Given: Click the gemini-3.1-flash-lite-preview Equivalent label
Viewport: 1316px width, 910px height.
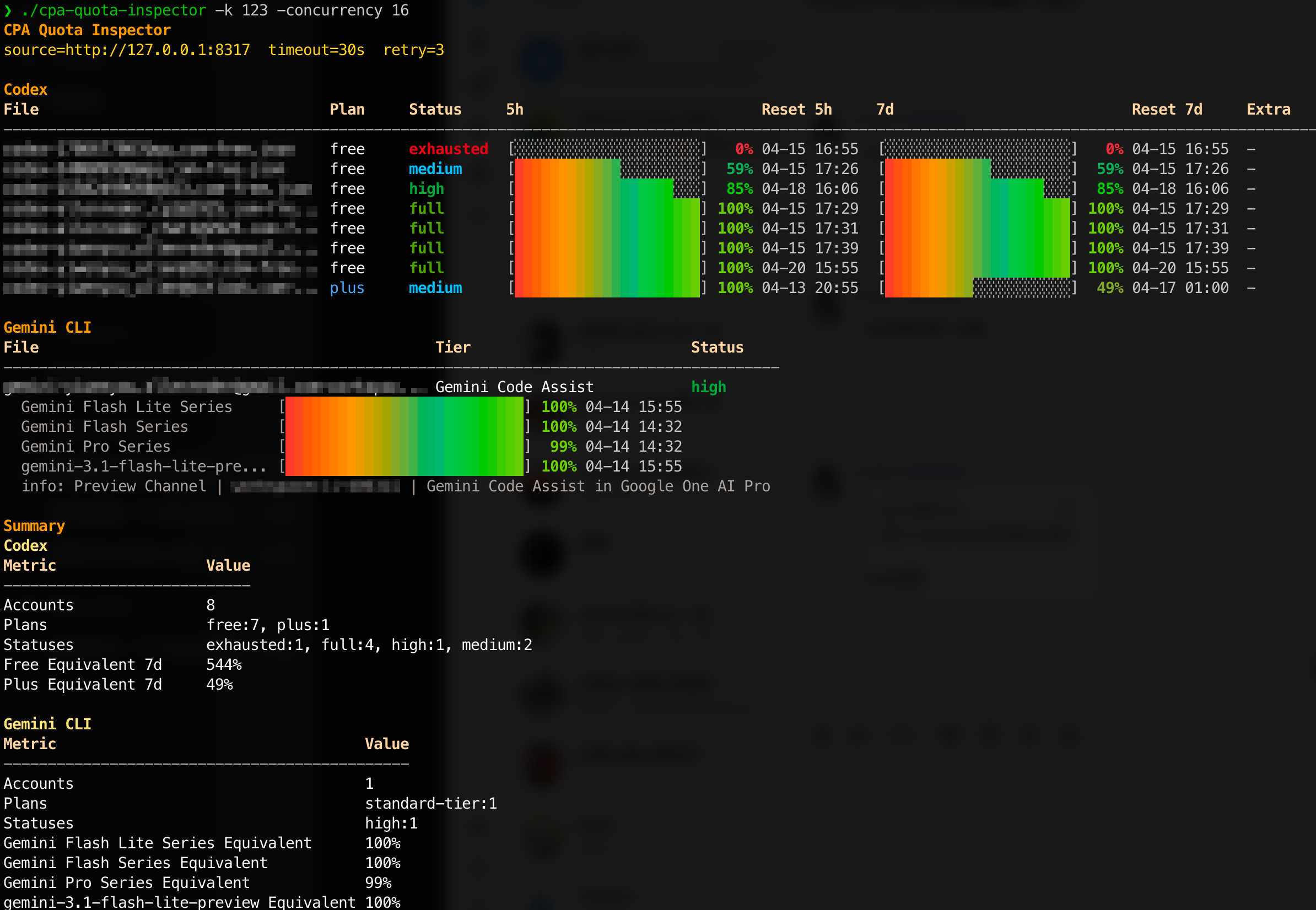Looking at the screenshot, I should point(180,902).
